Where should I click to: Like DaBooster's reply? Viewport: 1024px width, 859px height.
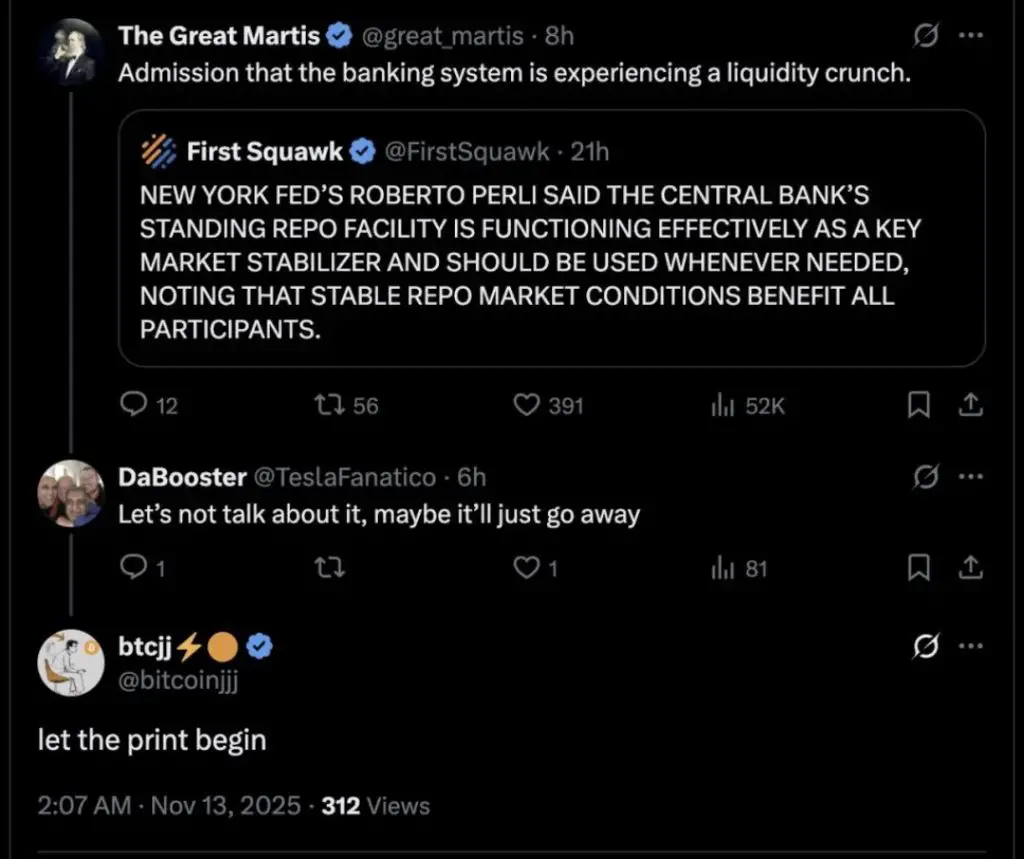pos(526,568)
